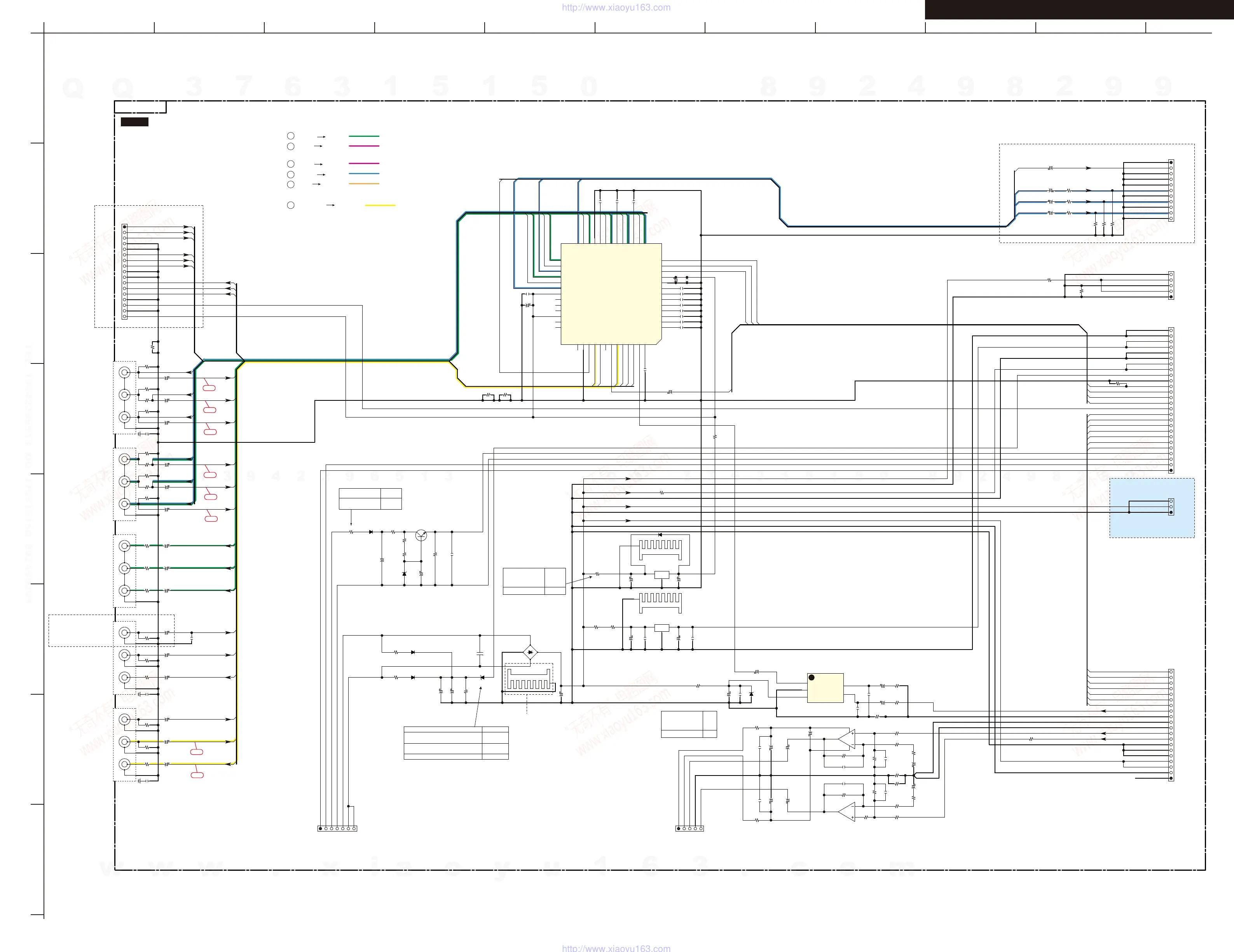Click the yellow legend signal line

[x=380, y=205]
